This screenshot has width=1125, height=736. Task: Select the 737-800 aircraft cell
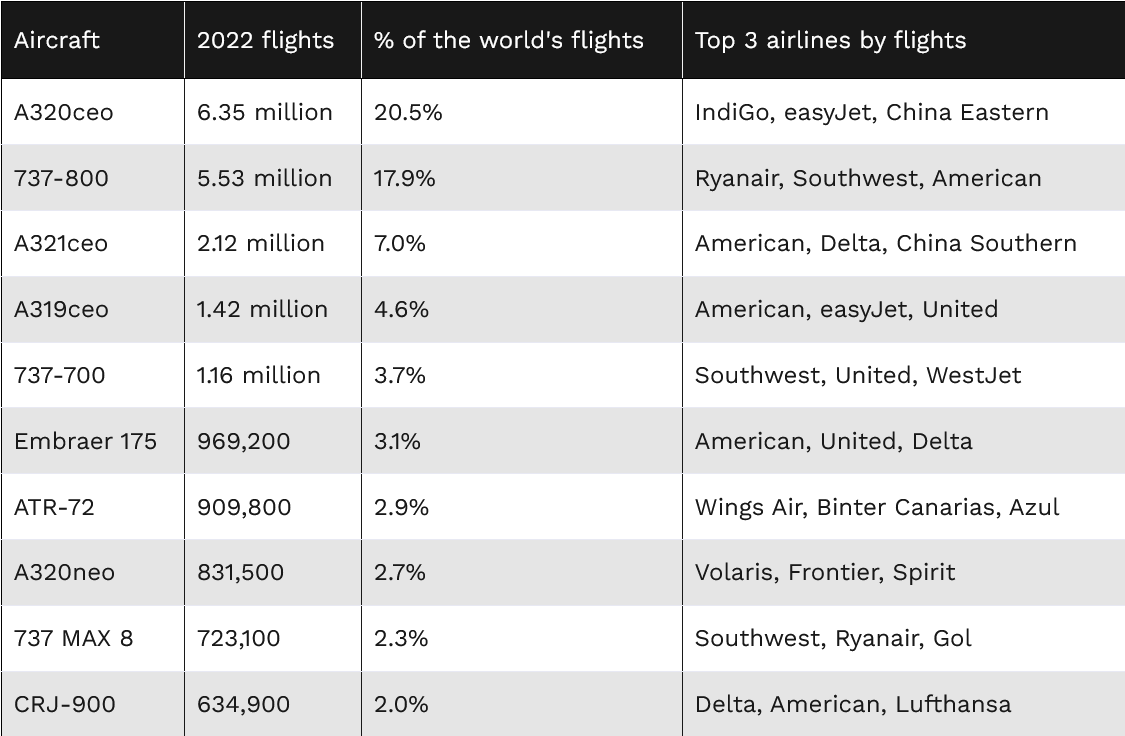pos(61,178)
